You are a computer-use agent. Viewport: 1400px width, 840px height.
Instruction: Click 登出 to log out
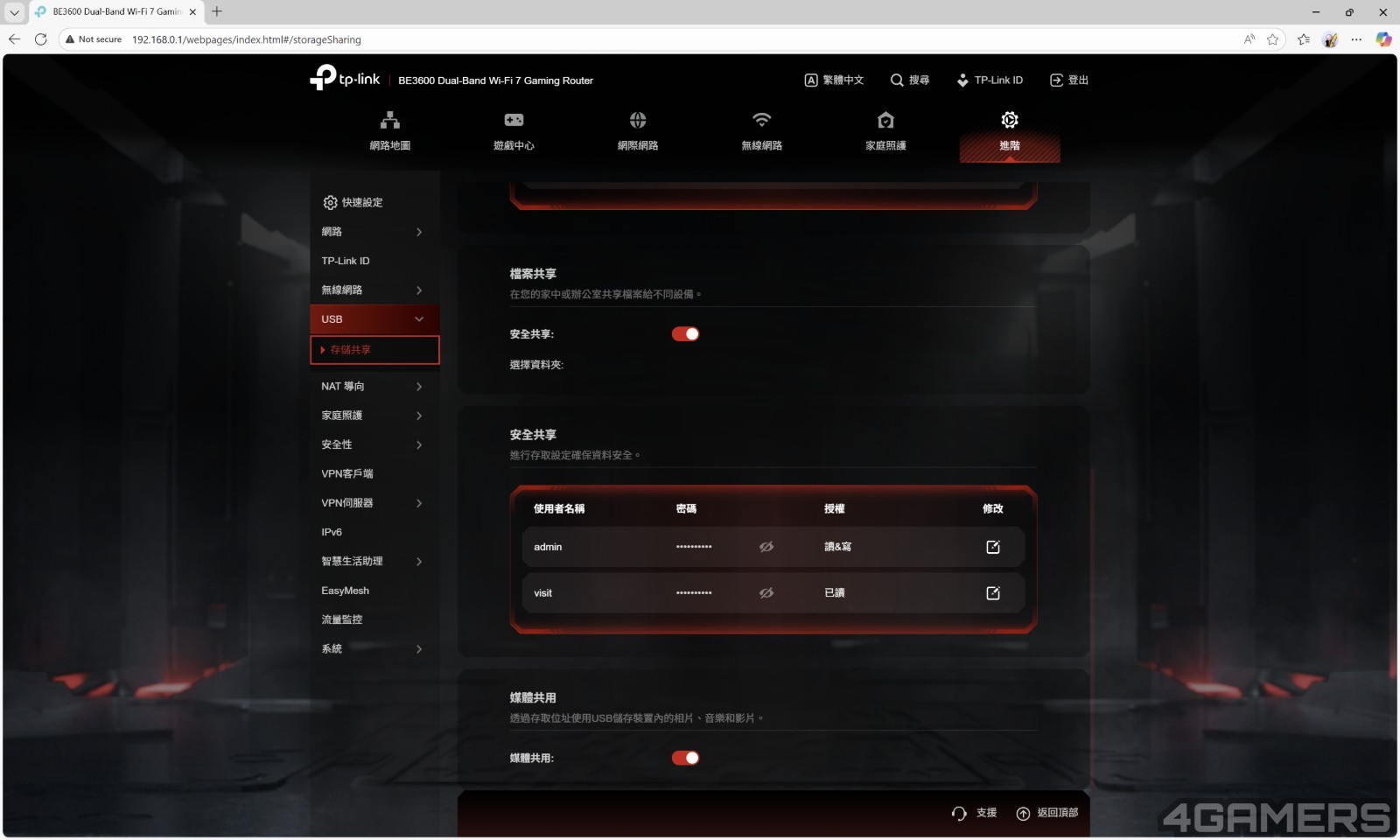[x=1069, y=80]
